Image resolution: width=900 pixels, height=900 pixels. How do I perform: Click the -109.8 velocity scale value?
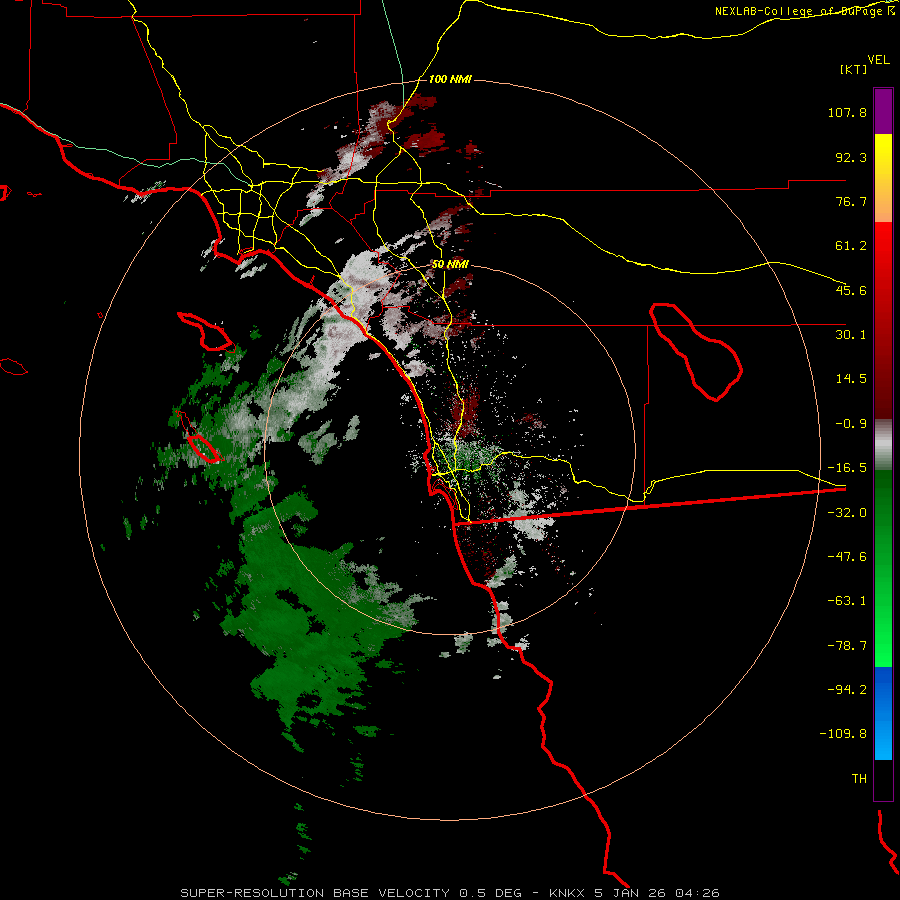tap(844, 734)
